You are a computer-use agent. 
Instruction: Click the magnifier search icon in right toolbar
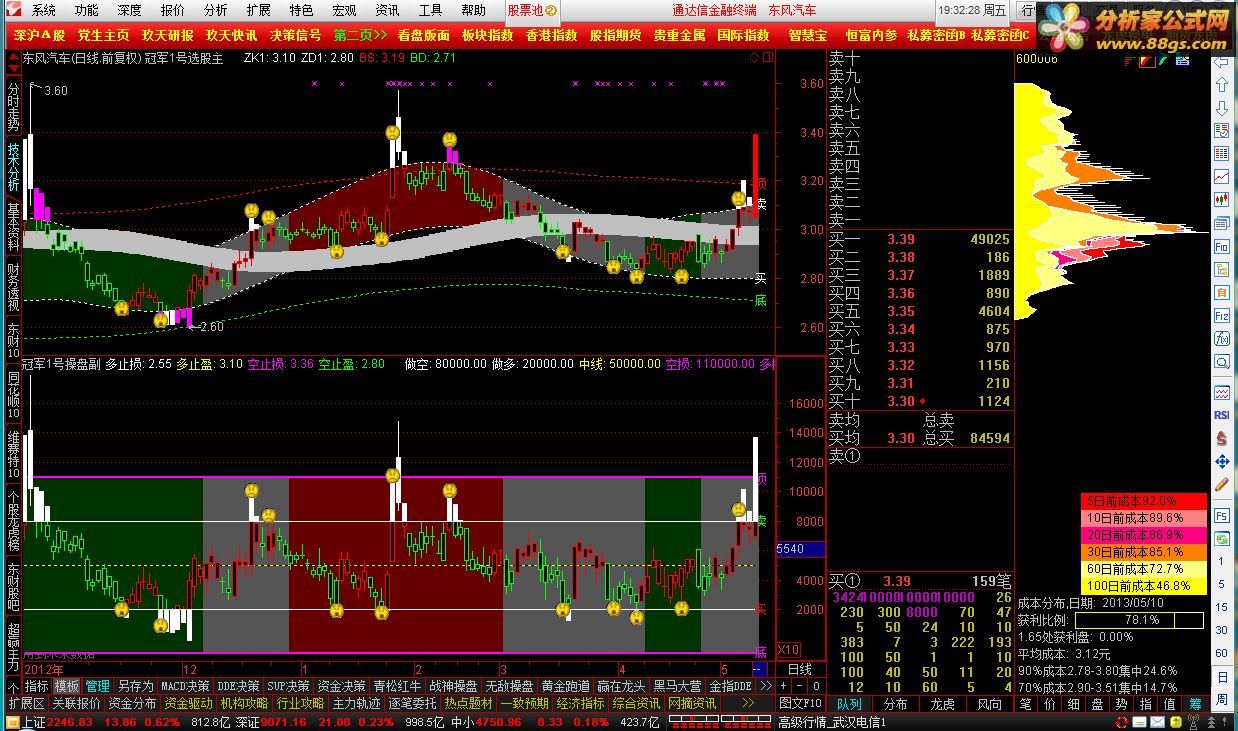[1221, 361]
